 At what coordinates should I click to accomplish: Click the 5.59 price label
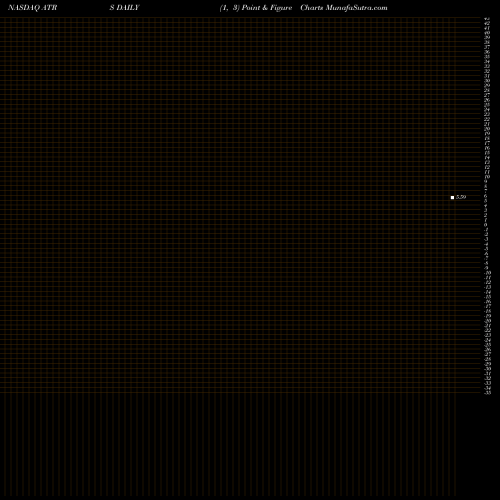coord(461,197)
